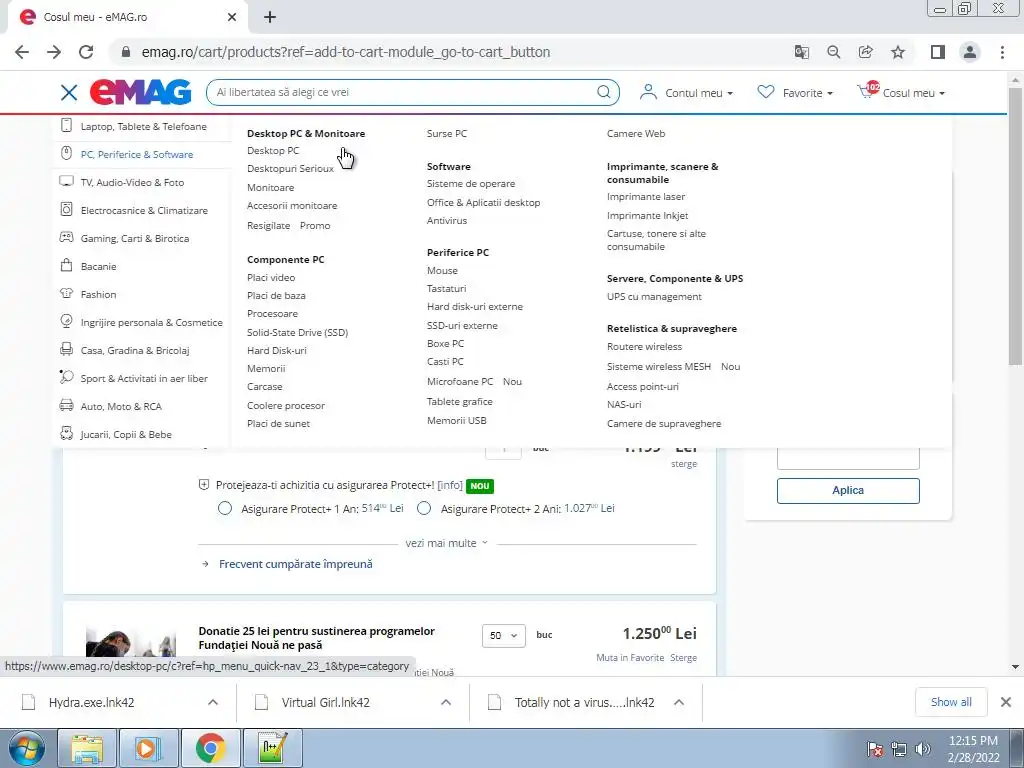Open Routere wireless link
Viewport: 1024px width, 768px height.
[x=644, y=347]
